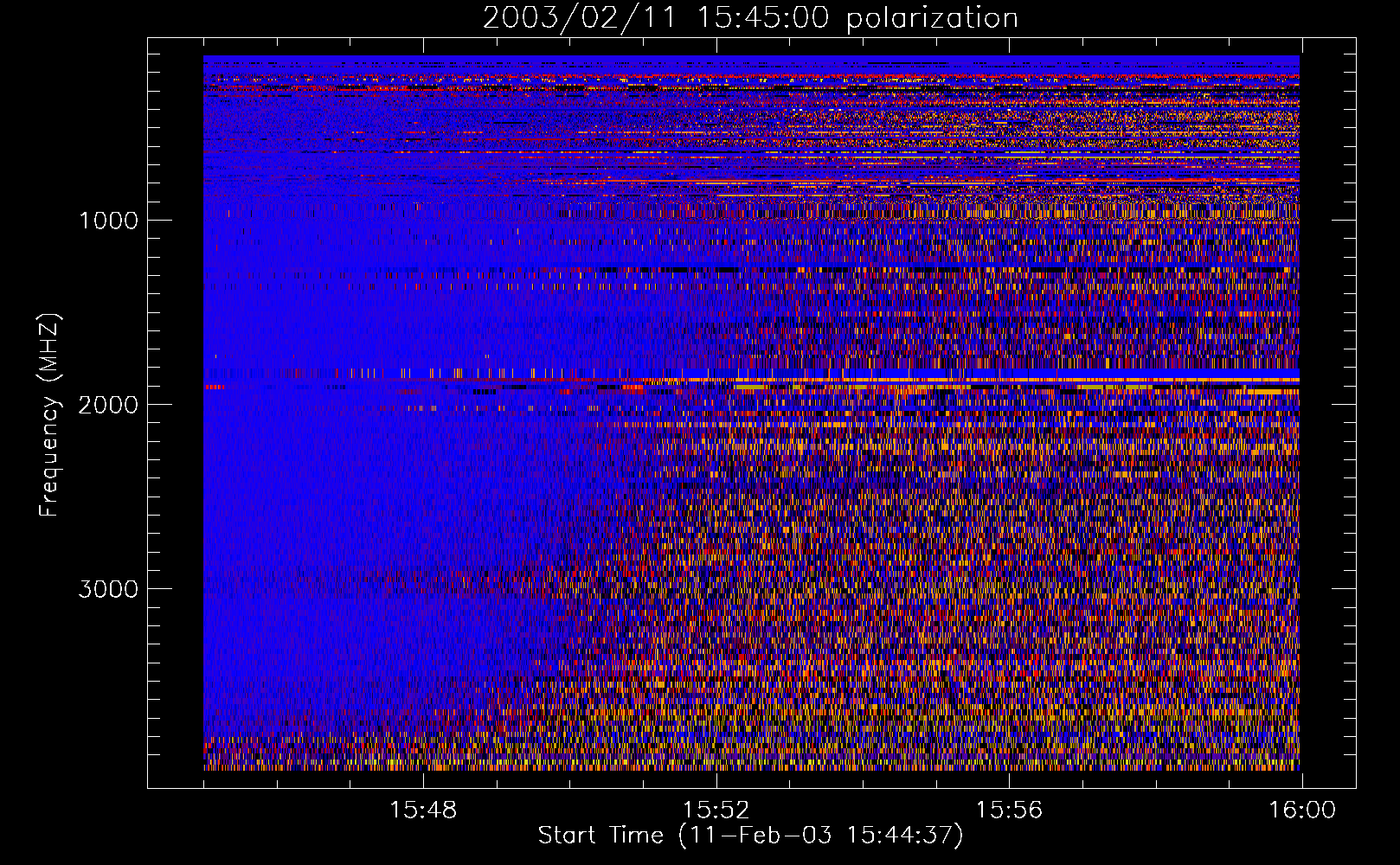Viewport: 1400px width, 865px height.
Task: Click the '16:00' time tick label
Action: point(1302,811)
